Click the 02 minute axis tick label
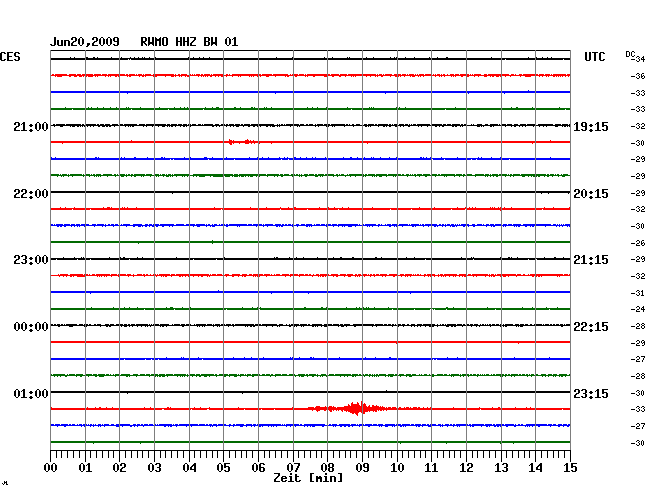Image resolution: width=650 pixels, height=494 pixels. click(x=119, y=468)
